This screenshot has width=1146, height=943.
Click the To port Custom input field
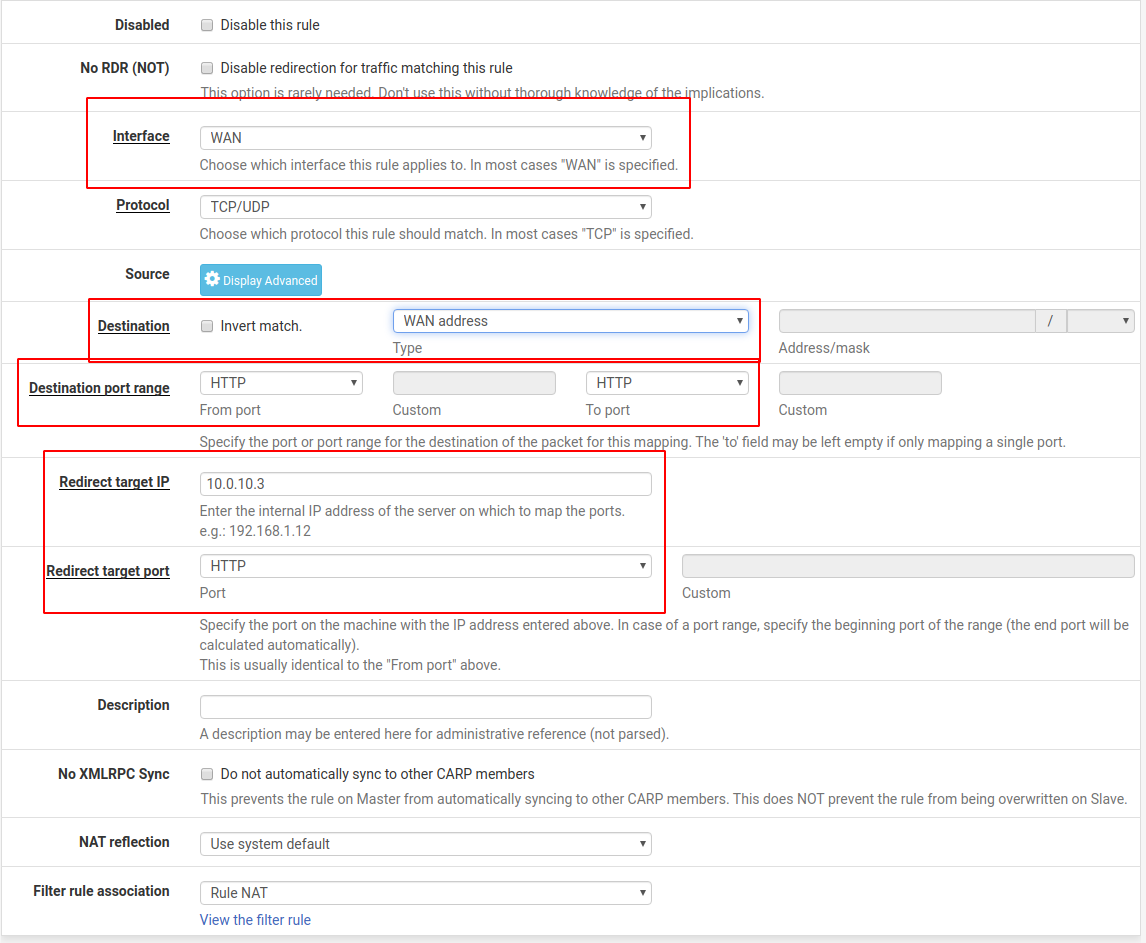coord(860,383)
